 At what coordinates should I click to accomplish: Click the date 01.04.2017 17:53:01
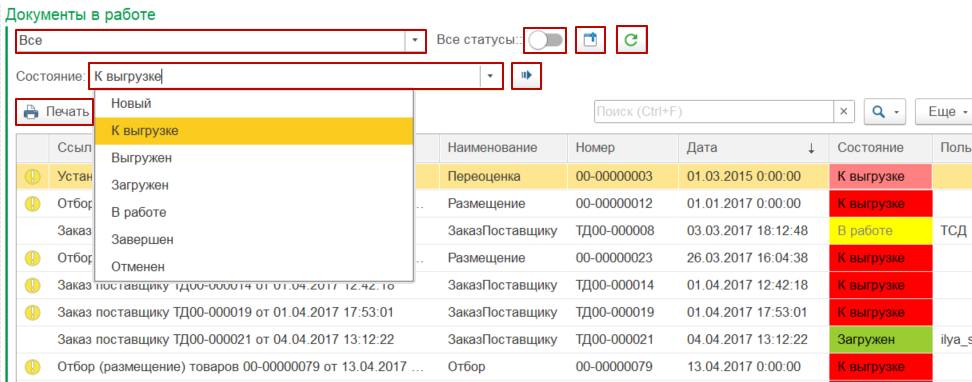753,312
